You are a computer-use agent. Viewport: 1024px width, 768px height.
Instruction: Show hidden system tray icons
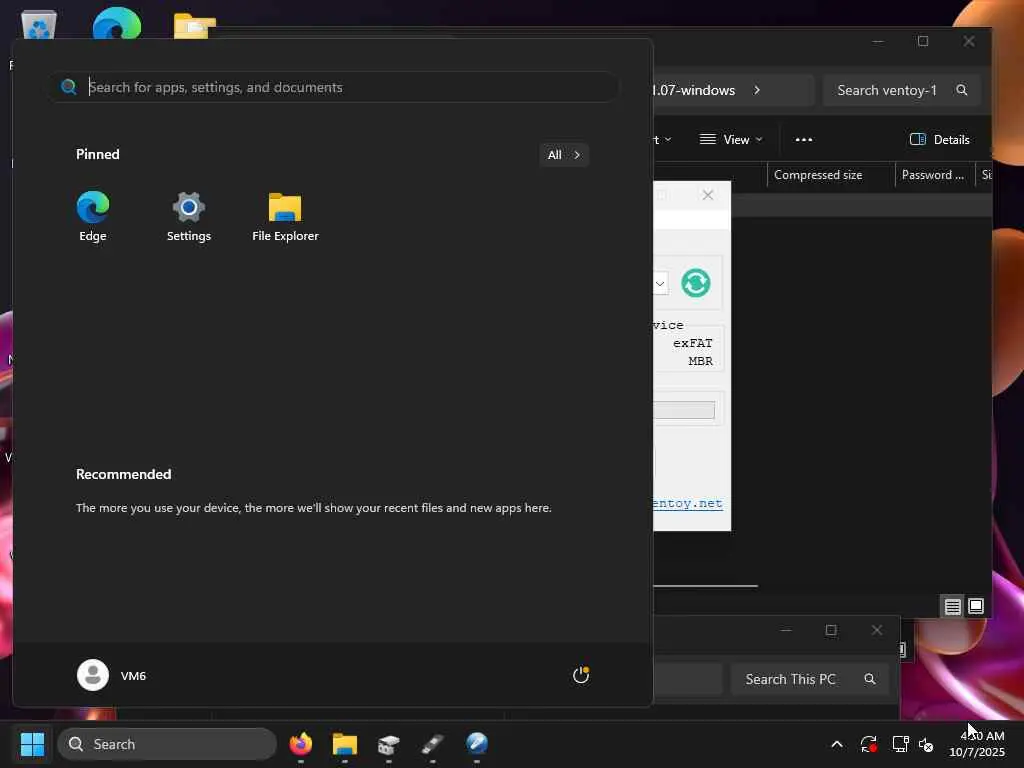click(837, 744)
